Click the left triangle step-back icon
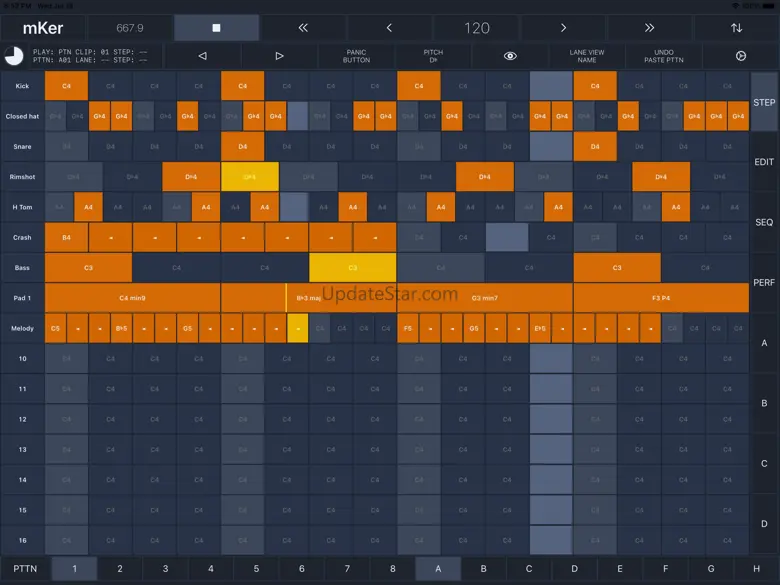Image resolution: width=780 pixels, height=585 pixels. click(202, 56)
